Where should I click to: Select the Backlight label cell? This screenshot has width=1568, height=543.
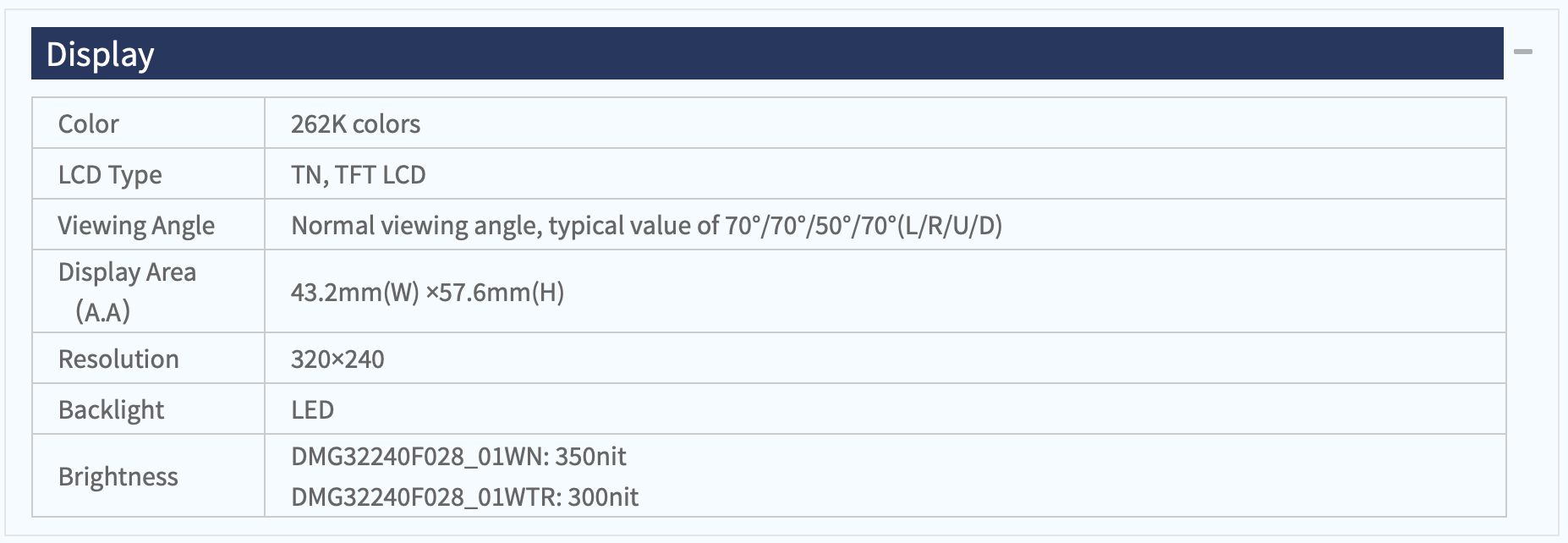click(x=148, y=409)
